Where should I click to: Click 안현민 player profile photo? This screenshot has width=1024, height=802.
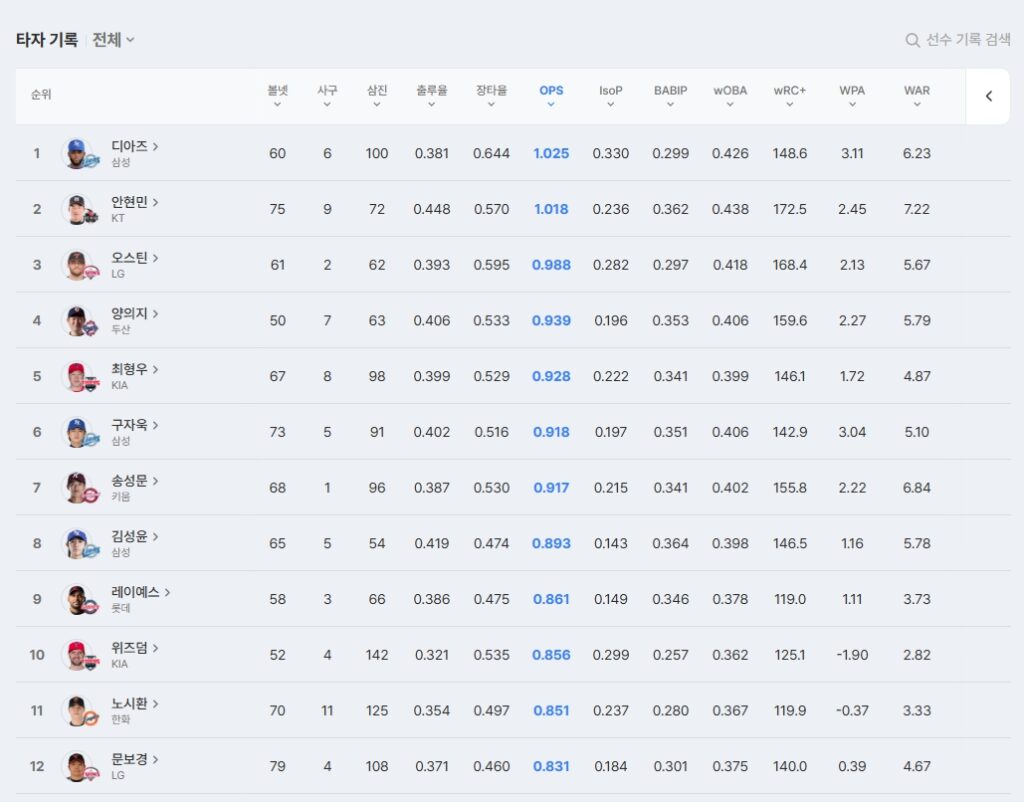pos(78,210)
